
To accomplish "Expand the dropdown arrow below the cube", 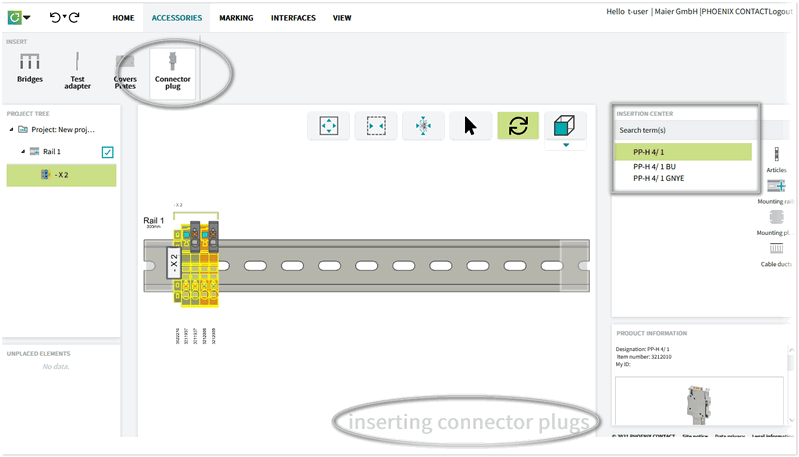I will pyautogui.click(x=566, y=145).
